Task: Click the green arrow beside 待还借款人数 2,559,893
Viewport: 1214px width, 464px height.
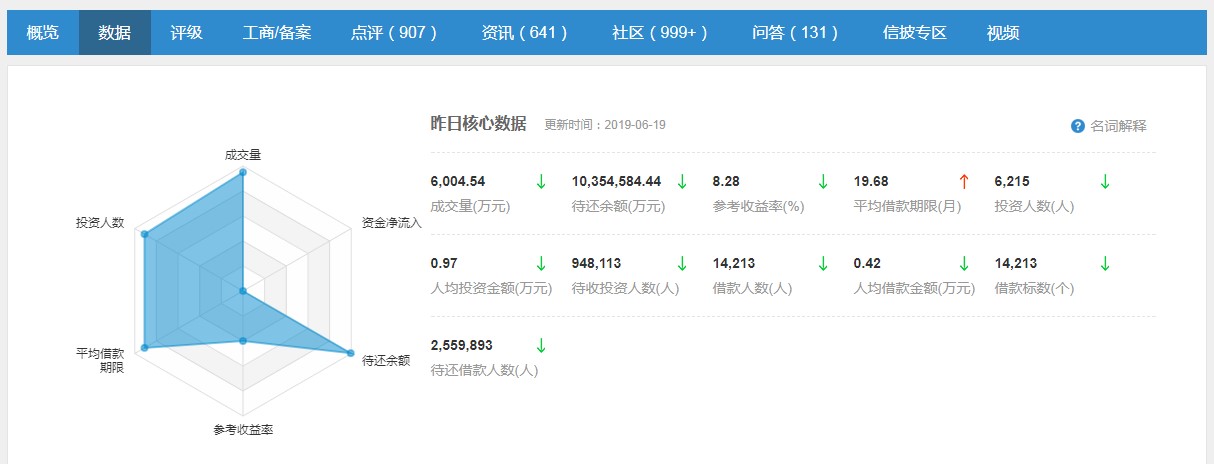Action: [x=541, y=345]
